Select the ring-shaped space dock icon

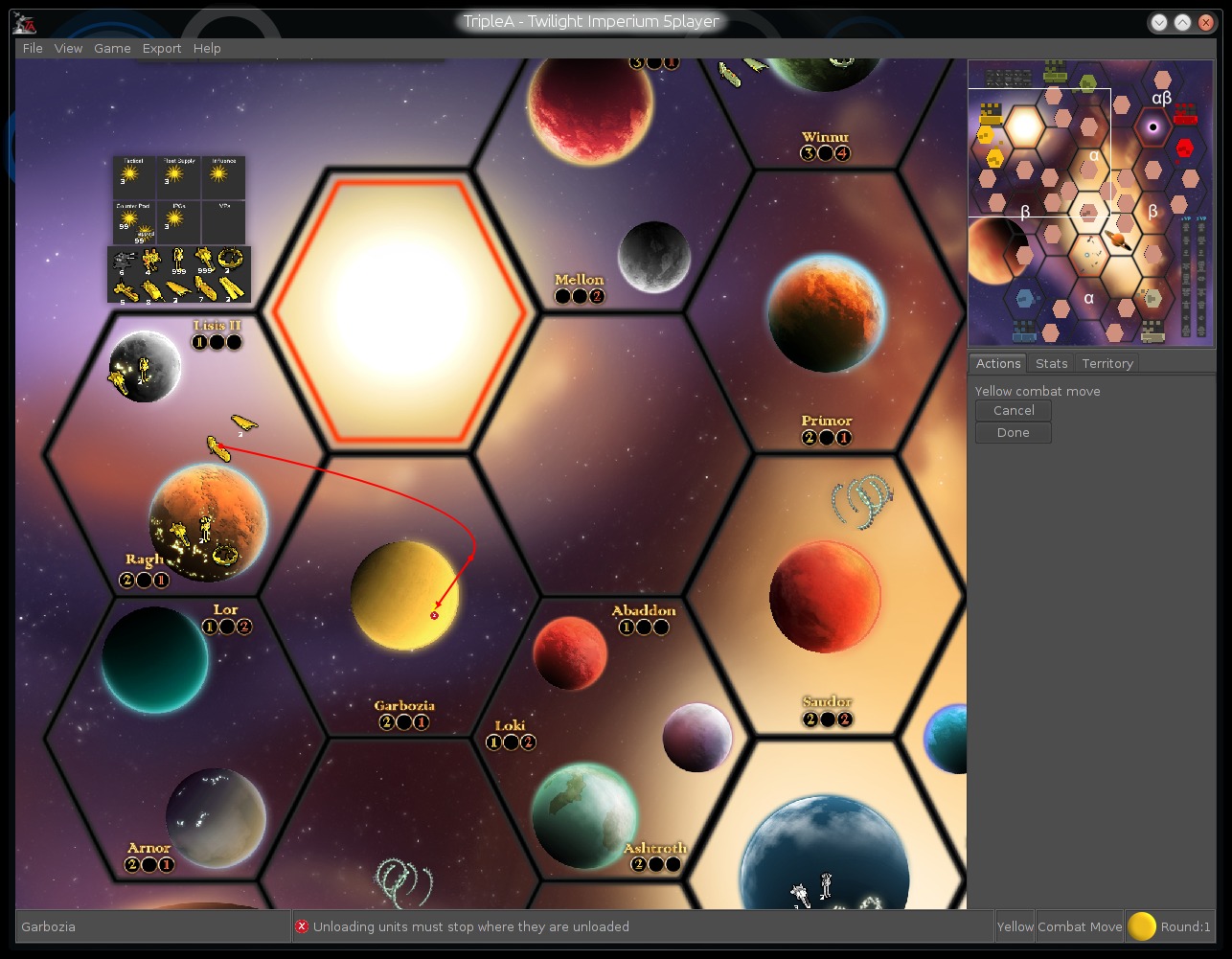coord(231,260)
